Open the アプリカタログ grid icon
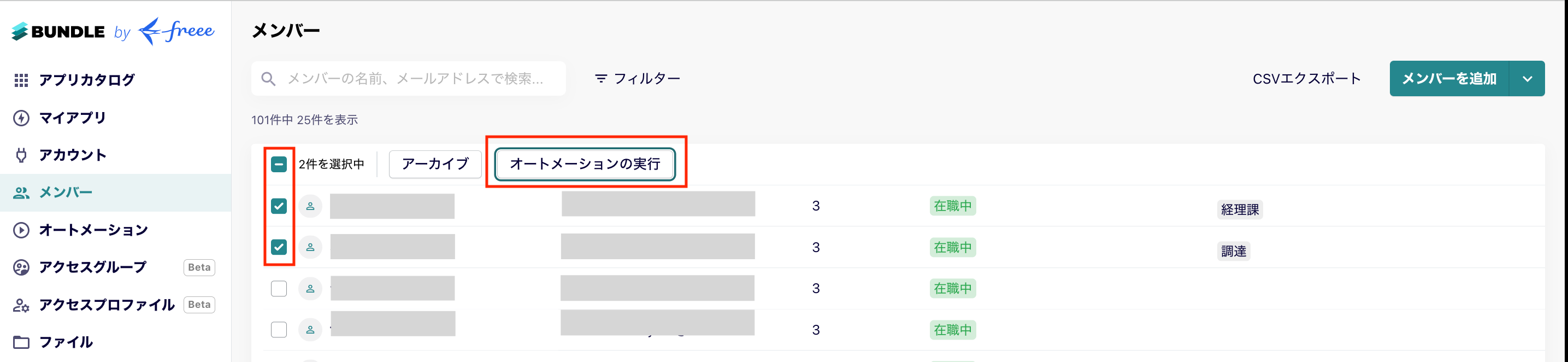Screen dimensions: 1568x362 21,80
